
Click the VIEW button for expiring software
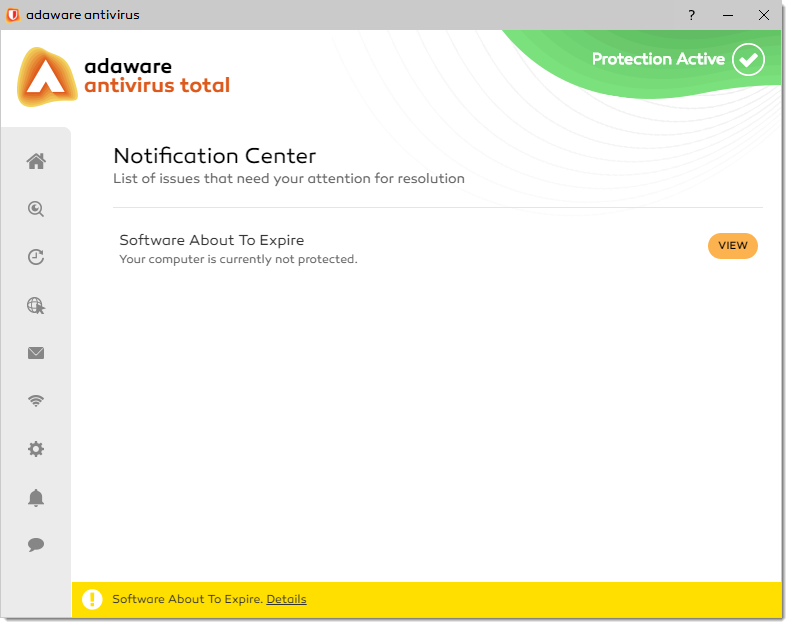[x=733, y=245]
